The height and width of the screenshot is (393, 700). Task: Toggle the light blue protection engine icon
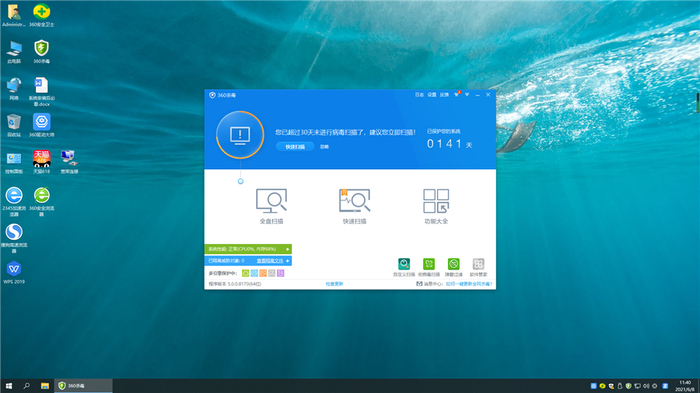coord(254,273)
